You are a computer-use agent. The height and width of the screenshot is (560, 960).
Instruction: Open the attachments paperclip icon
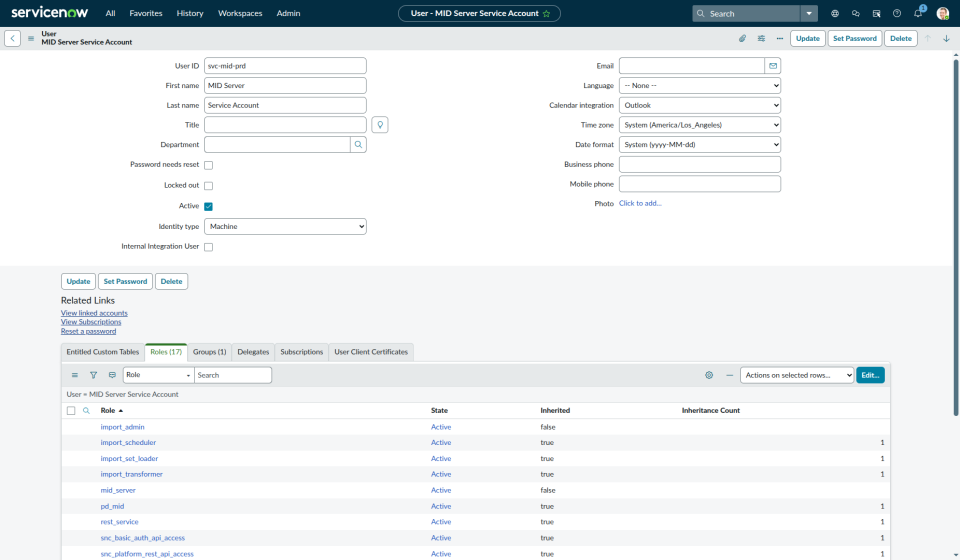[x=742, y=39]
